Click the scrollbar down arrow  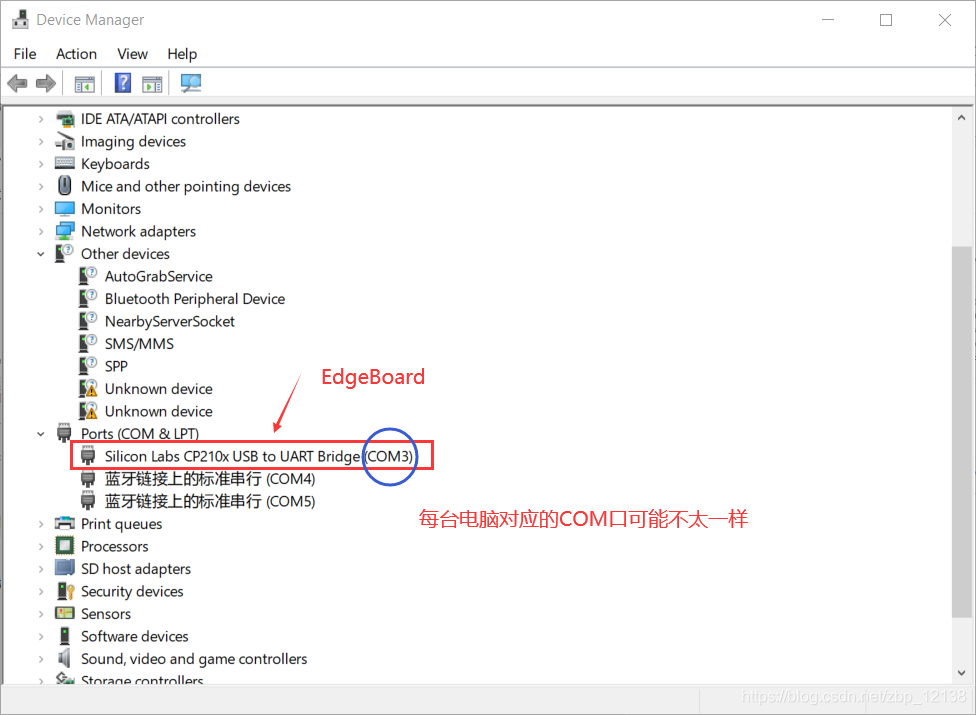click(961, 673)
